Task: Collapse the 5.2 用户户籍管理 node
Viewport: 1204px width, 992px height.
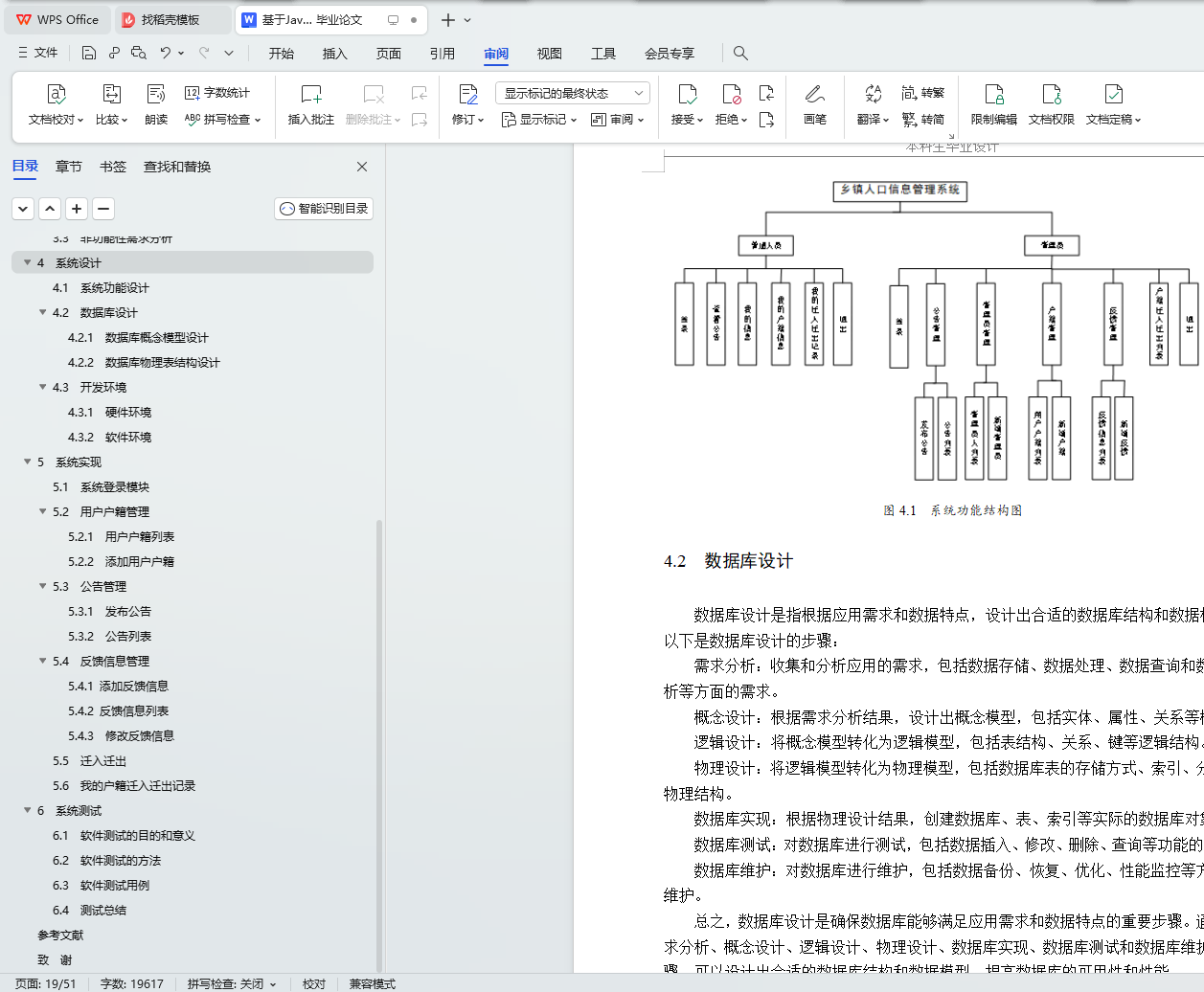Action: (x=43, y=511)
